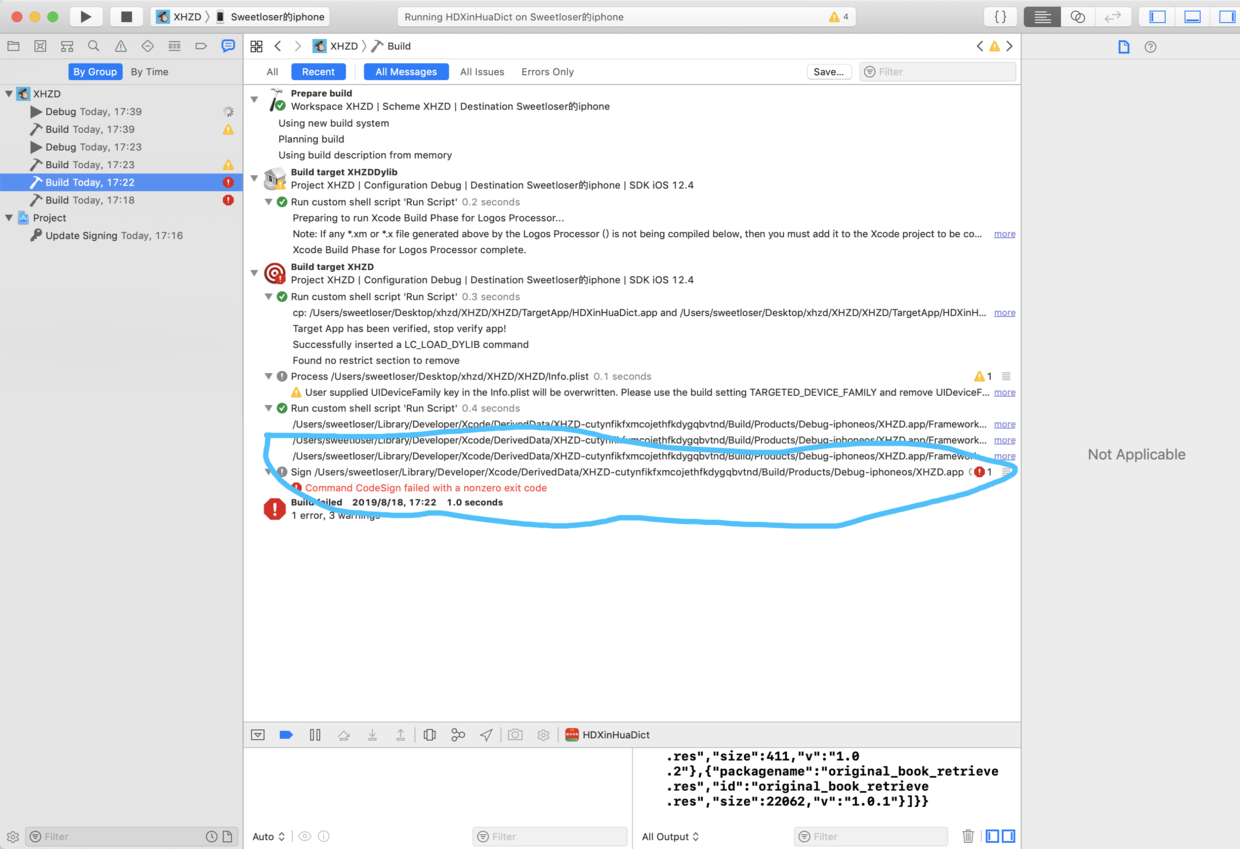Collapse the Prepare build section
1240x849 pixels.
click(255, 100)
